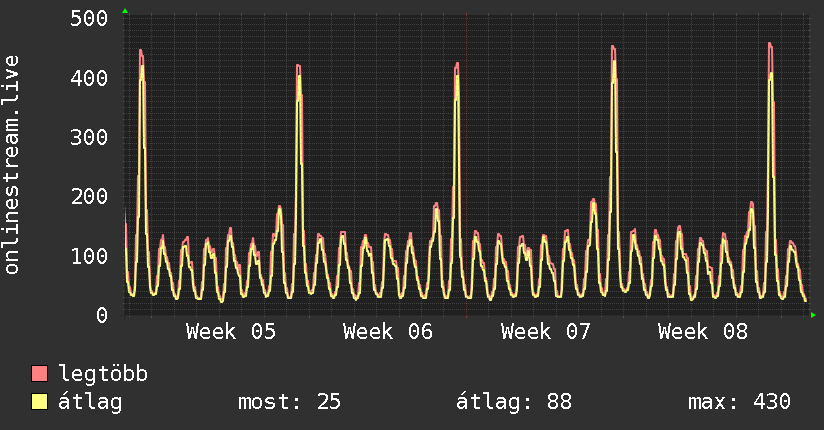Click the 200 y-axis value
The image size is (824, 430).
[x=89, y=197]
